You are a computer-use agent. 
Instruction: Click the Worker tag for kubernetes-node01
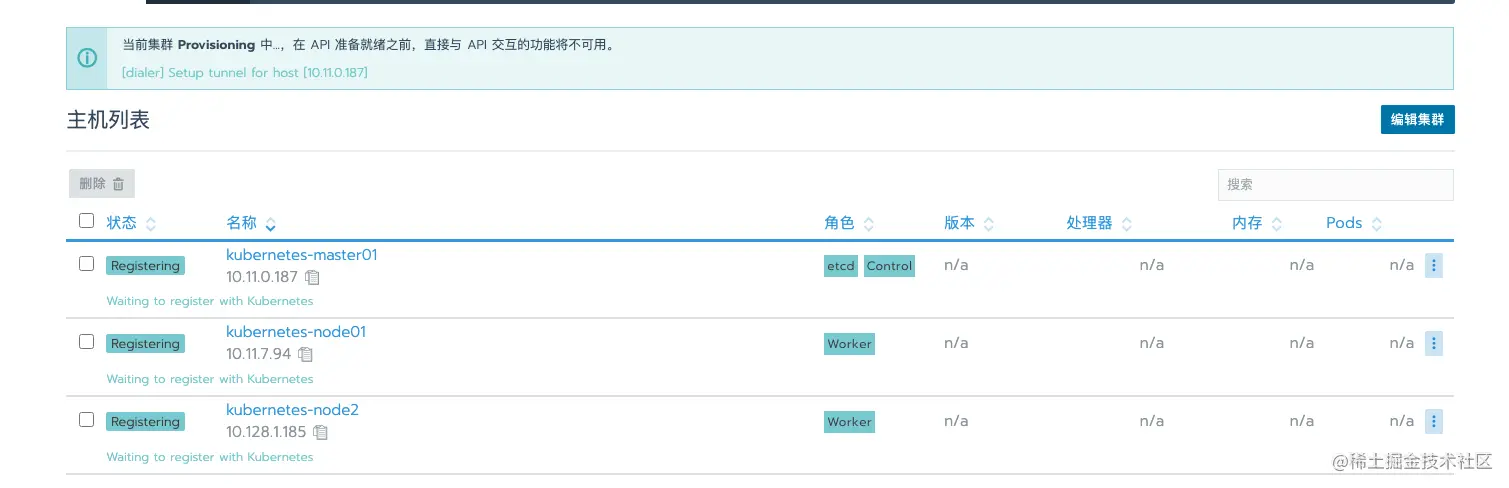849,344
